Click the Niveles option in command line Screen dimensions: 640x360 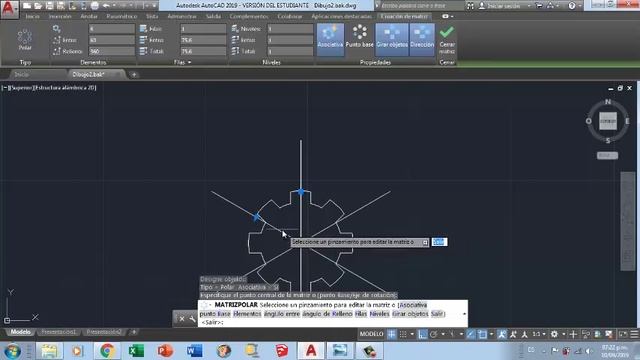point(380,314)
